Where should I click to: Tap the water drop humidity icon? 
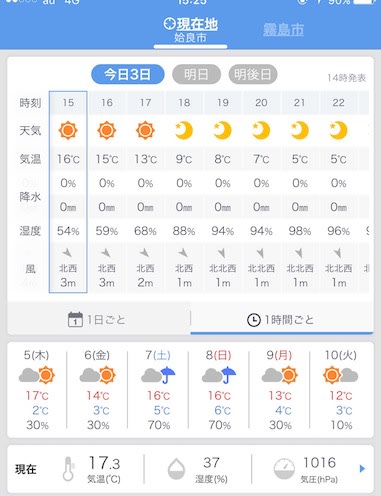[x=176, y=469]
